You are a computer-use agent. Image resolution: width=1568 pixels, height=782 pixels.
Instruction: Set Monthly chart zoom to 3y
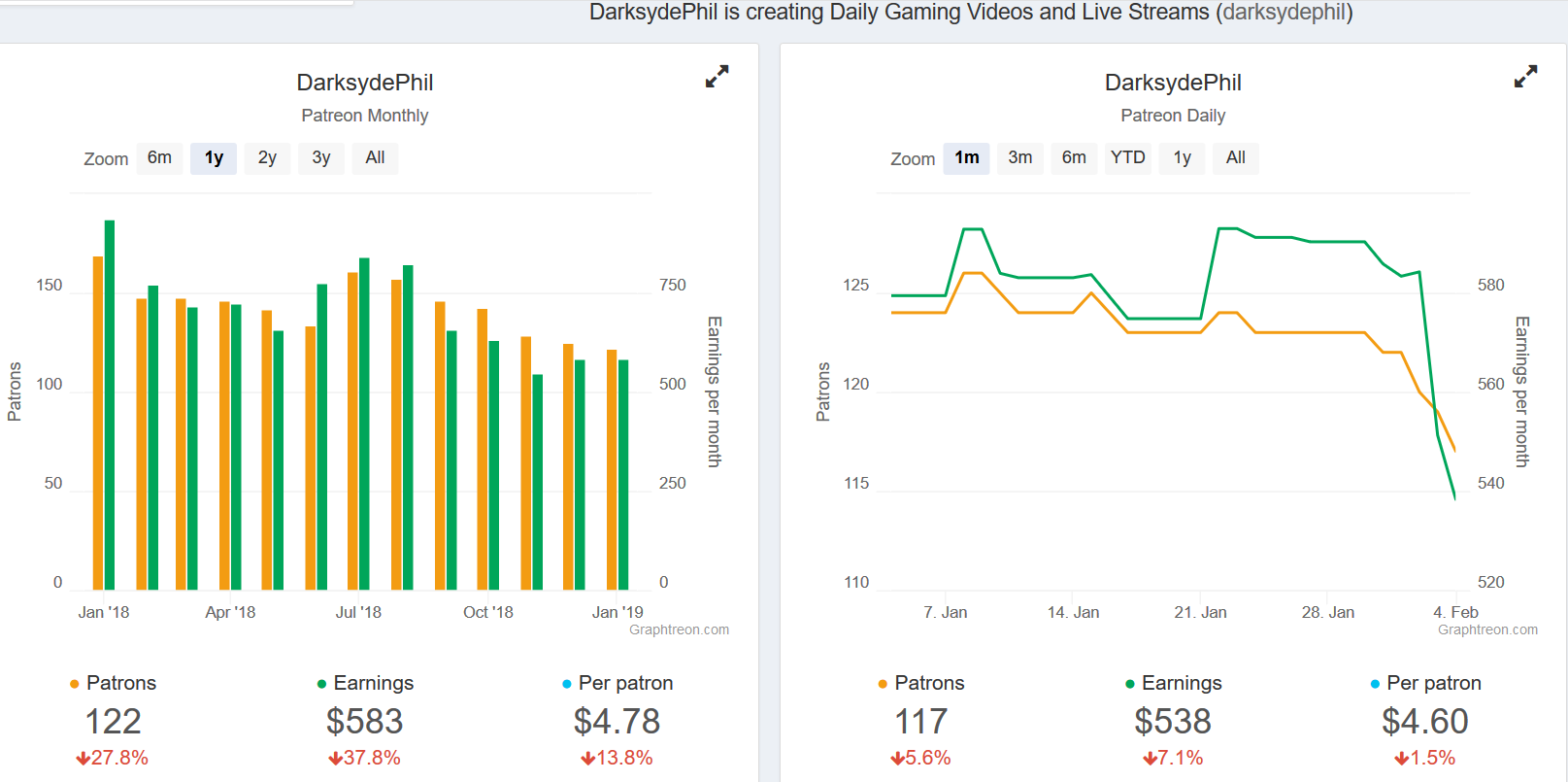click(x=321, y=157)
